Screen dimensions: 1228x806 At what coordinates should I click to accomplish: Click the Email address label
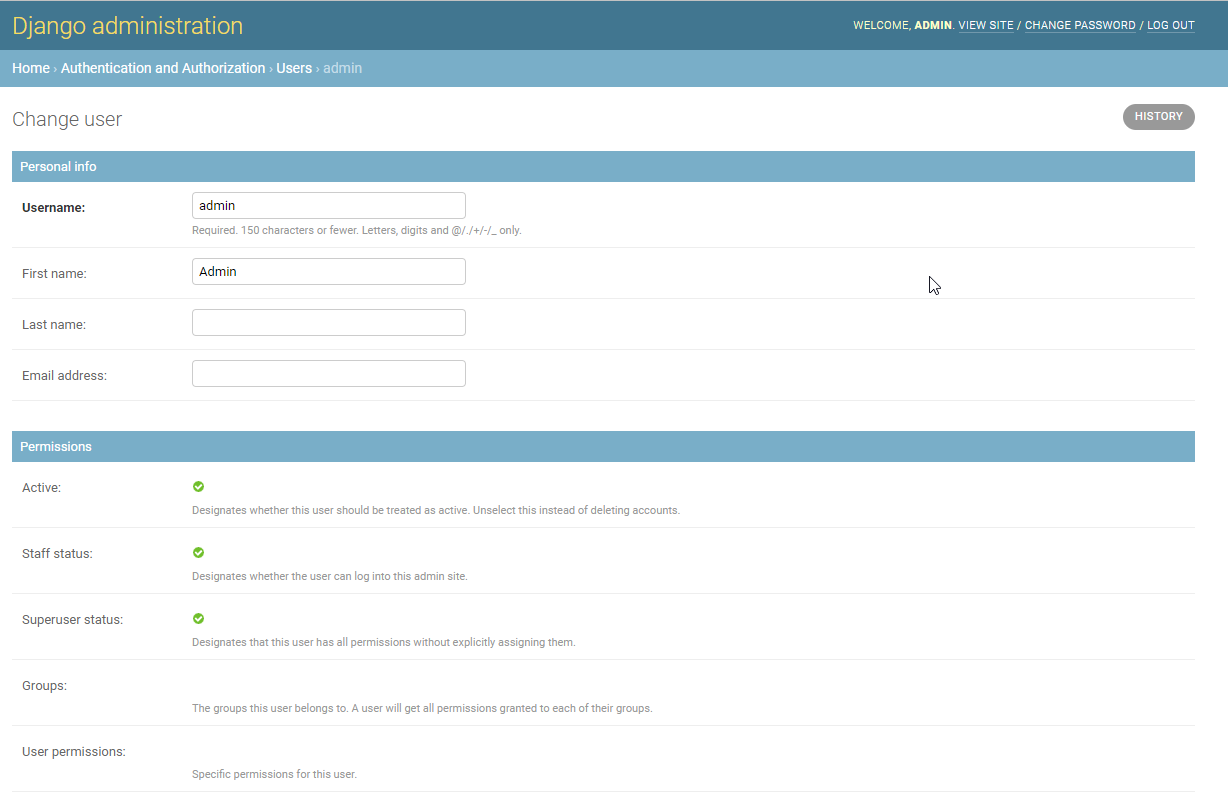(x=64, y=375)
